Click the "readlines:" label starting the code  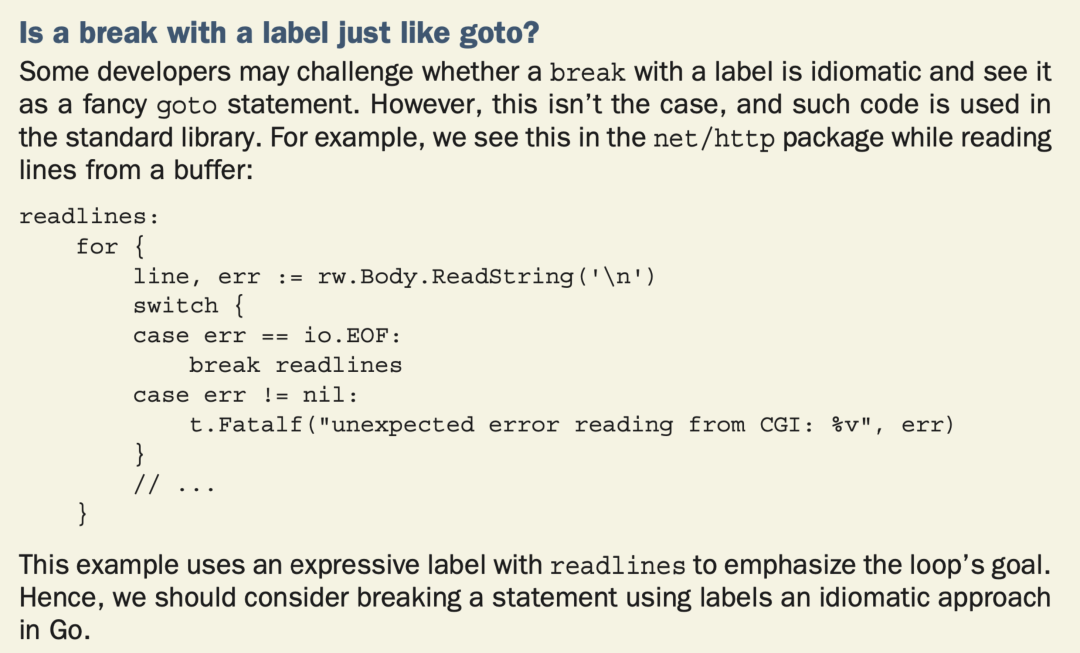point(89,216)
